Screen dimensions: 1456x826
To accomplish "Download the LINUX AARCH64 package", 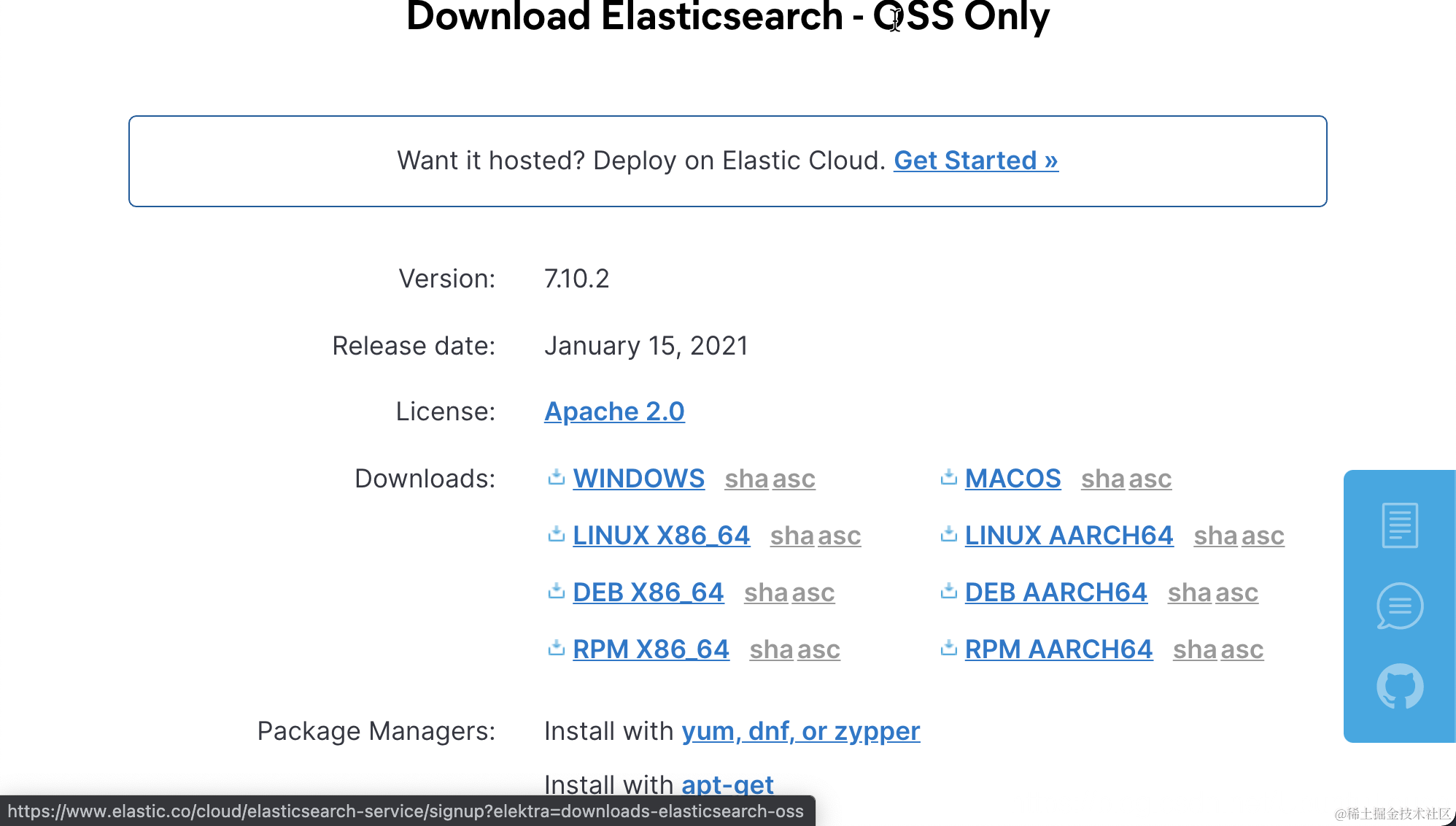I will tap(1069, 536).
